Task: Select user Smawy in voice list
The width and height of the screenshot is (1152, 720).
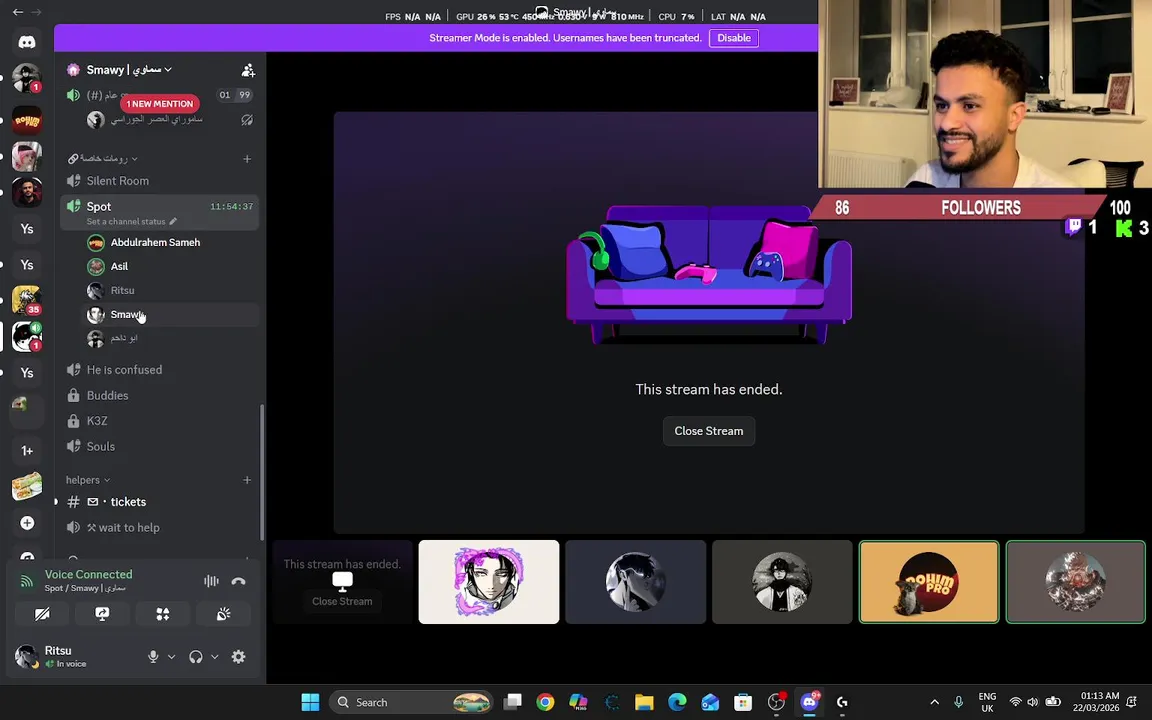Action: click(x=170, y=314)
